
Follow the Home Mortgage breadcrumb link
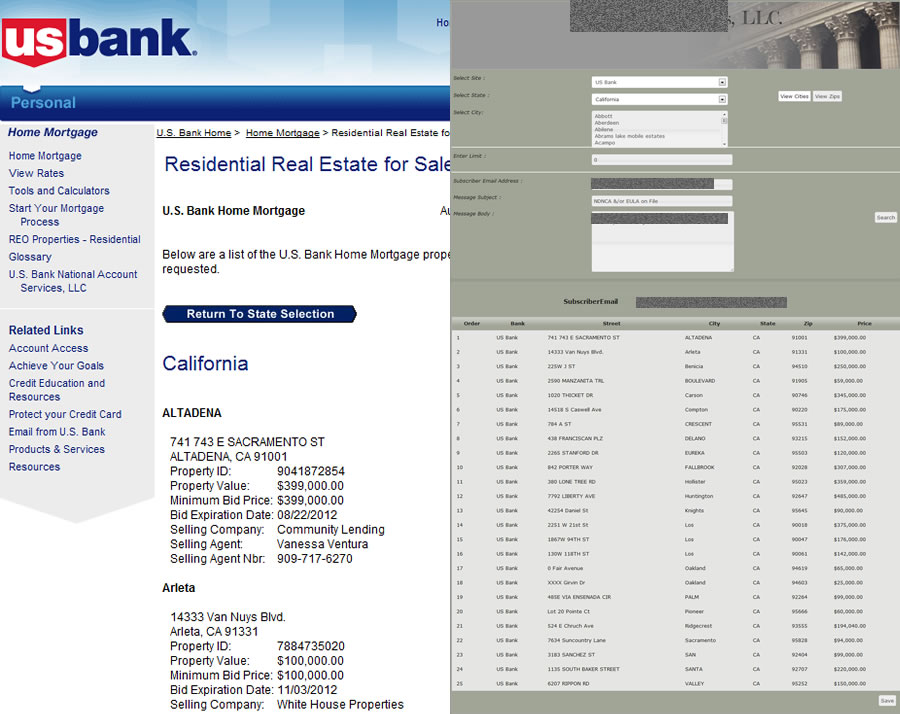click(x=282, y=133)
